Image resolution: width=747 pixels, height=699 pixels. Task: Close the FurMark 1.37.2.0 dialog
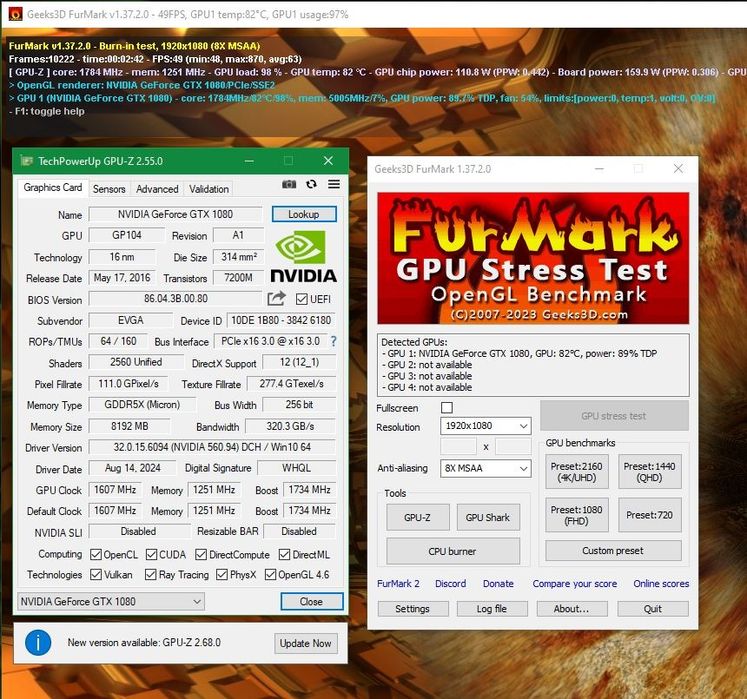coord(678,169)
